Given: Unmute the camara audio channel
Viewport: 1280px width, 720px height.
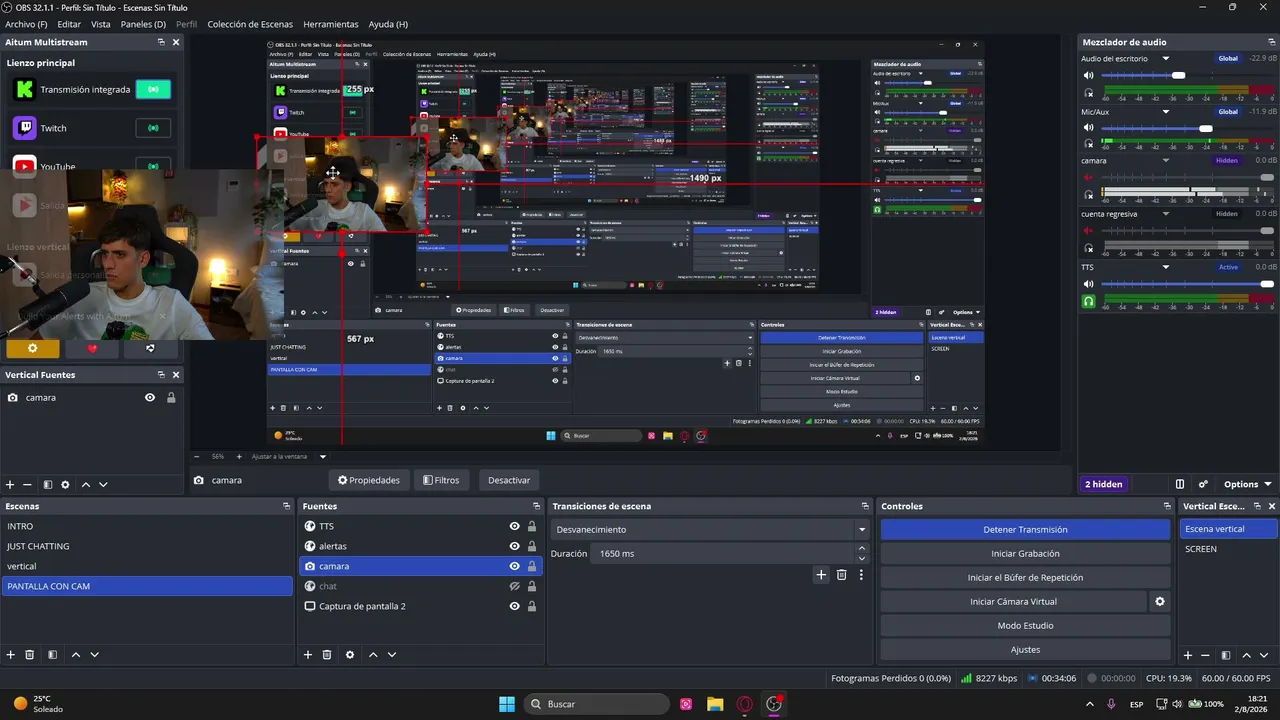Looking at the screenshot, I should click(1089, 177).
